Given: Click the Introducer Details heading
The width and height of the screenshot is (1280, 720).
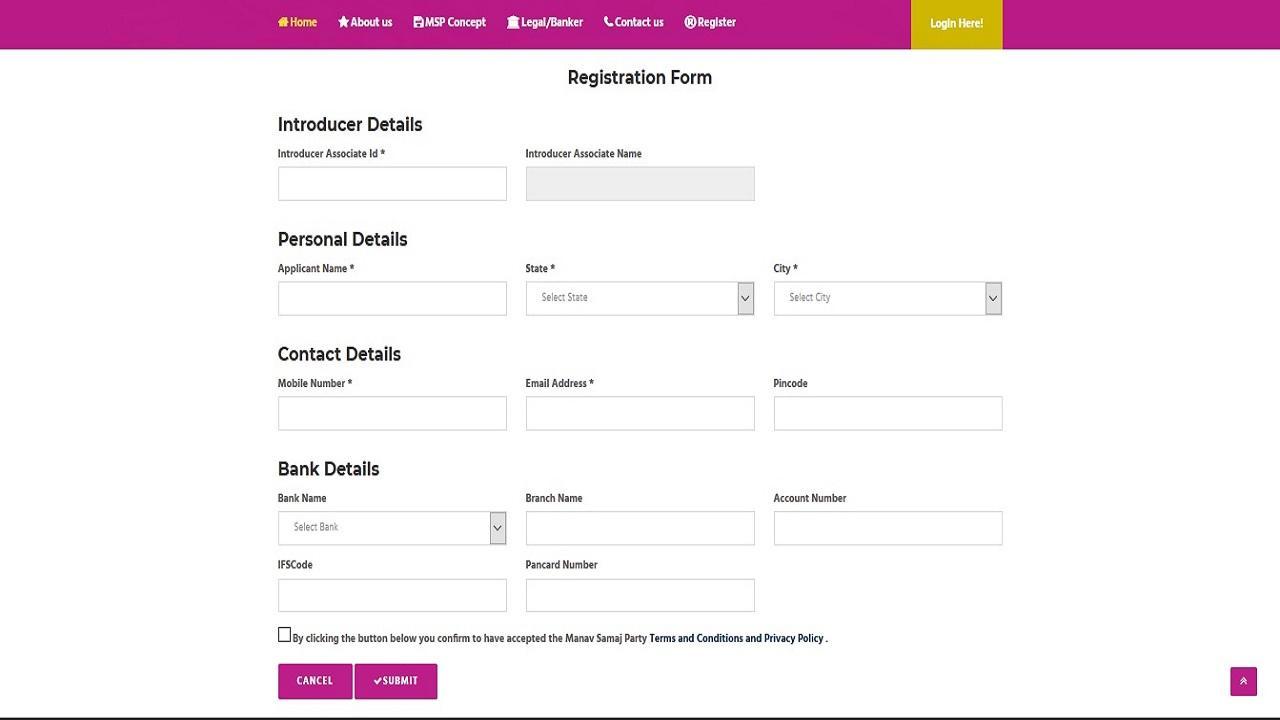Looking at the screenshot, I should [x=350, y=124].
